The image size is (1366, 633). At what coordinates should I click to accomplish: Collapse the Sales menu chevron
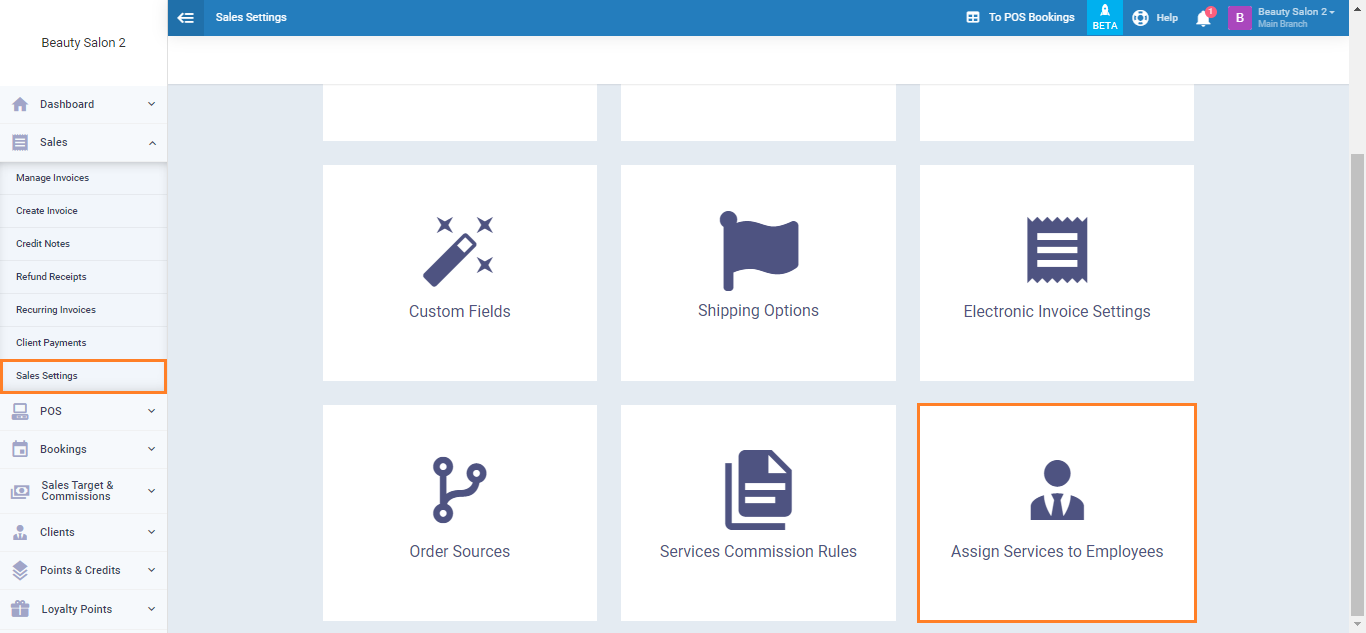tap(152, 143)
